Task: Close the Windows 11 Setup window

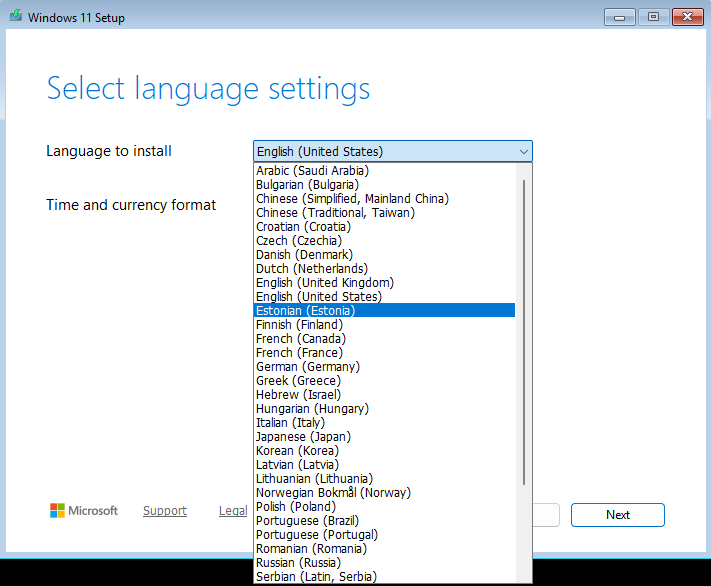Action: (687, 17)
